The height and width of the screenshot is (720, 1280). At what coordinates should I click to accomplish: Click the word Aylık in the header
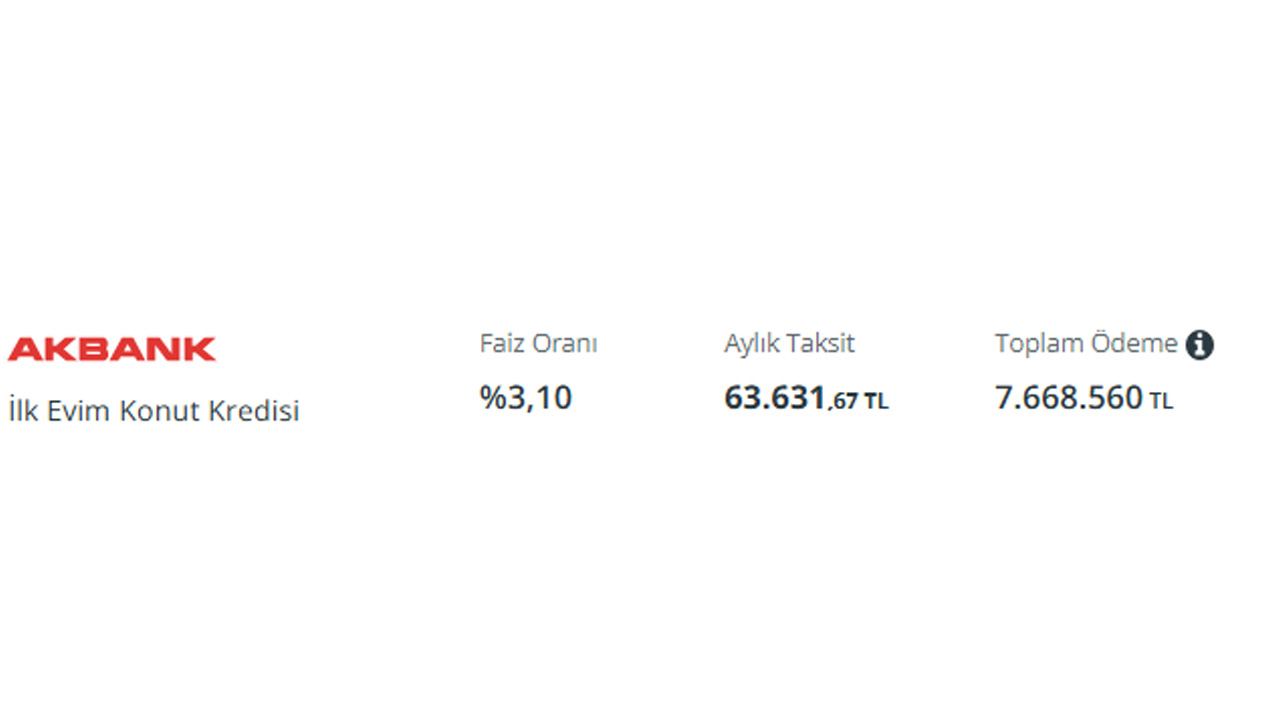[x=753, y=345]
